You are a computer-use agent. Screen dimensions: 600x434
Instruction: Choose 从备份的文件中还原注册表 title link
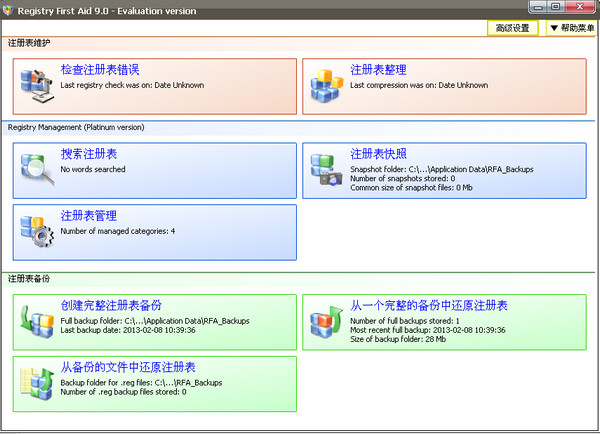[127, 367]
